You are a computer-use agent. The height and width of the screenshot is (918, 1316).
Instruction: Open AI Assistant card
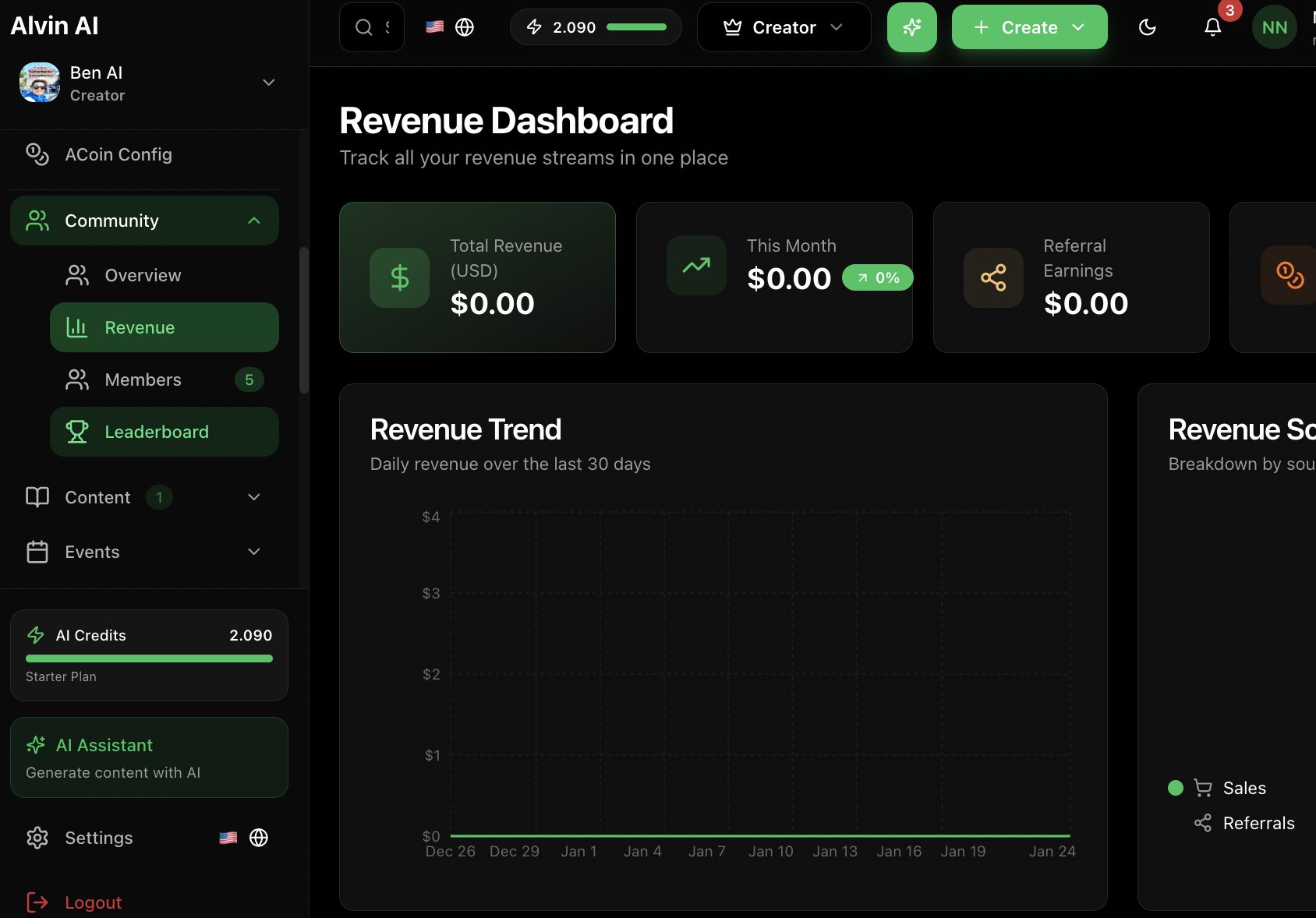pyautogui.click(x=149, y=757)
